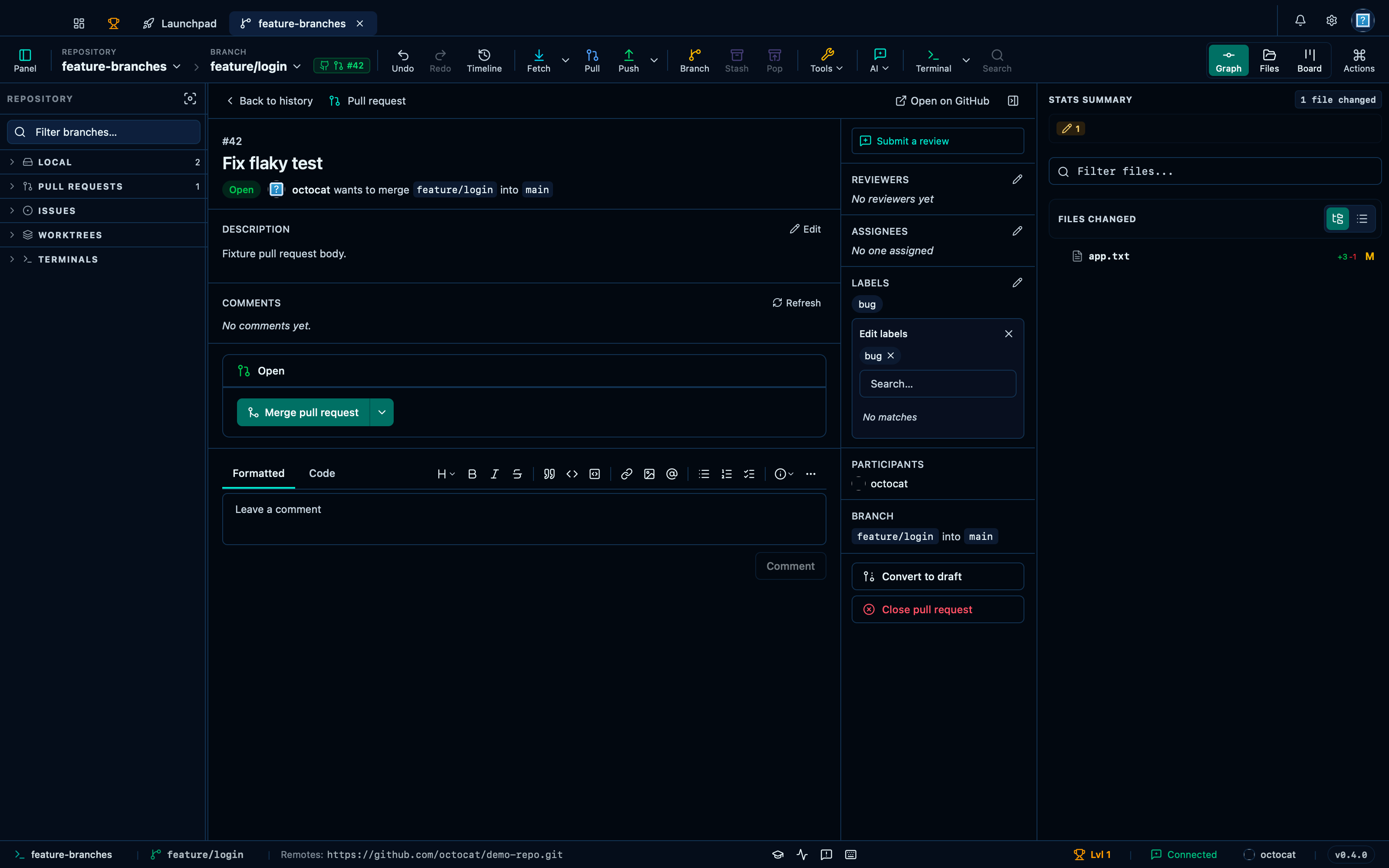Switch to the Launchpad tab
This screenshot has width=1389, height=868.
pyautogui.click(x=180, y=23)
